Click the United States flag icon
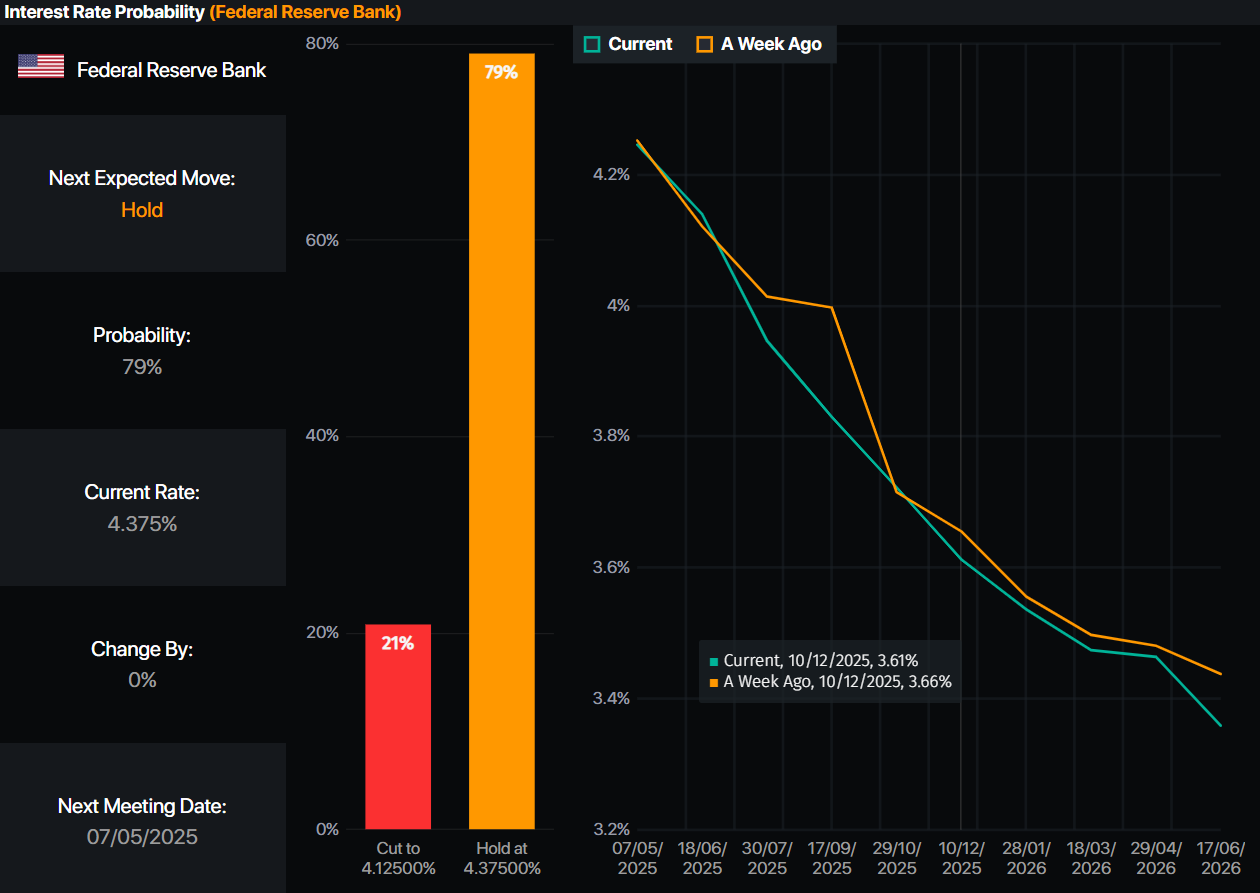 (x=41, y=67)
